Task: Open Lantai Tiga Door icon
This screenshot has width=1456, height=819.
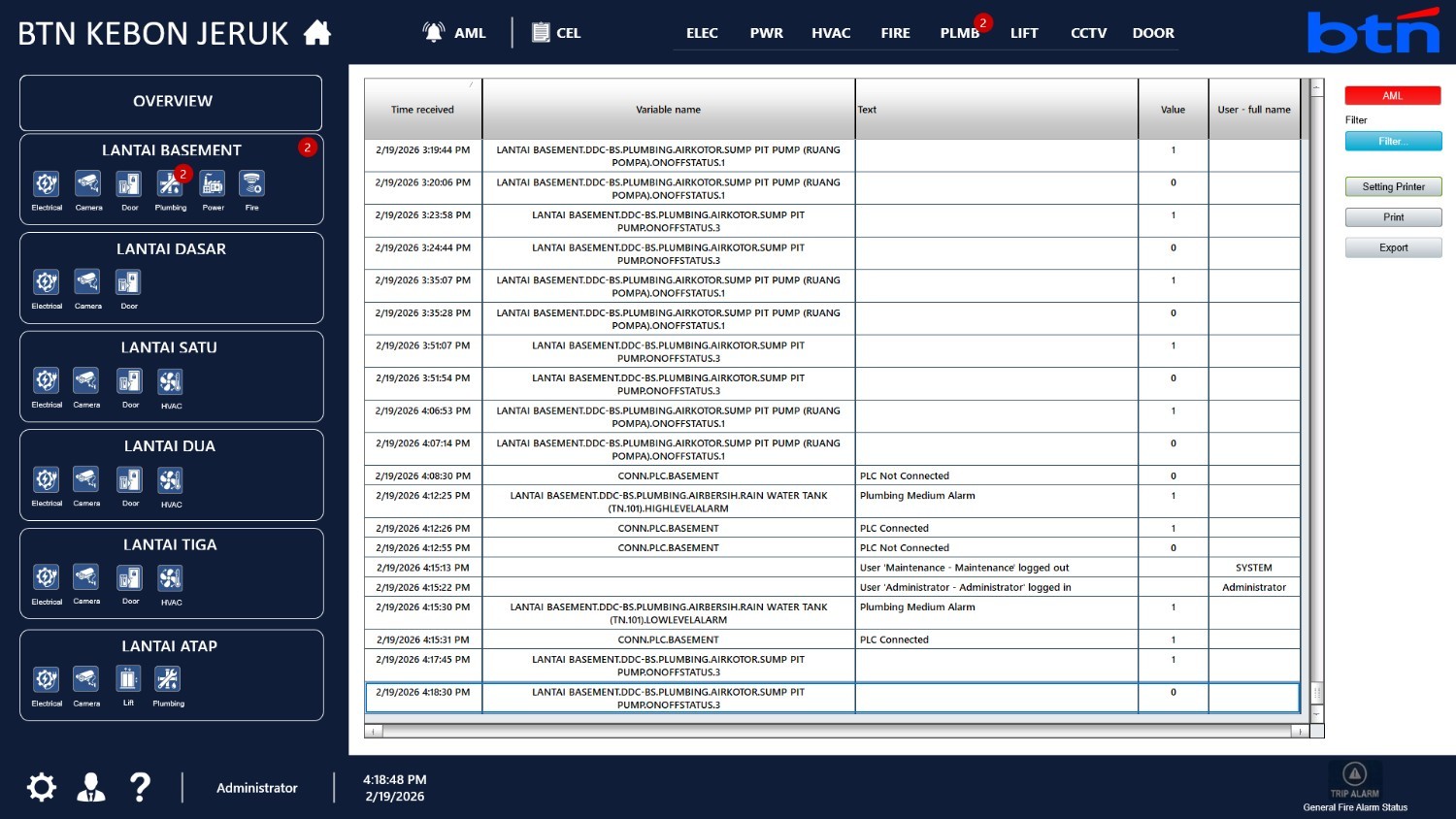Action: pos(130,578)
